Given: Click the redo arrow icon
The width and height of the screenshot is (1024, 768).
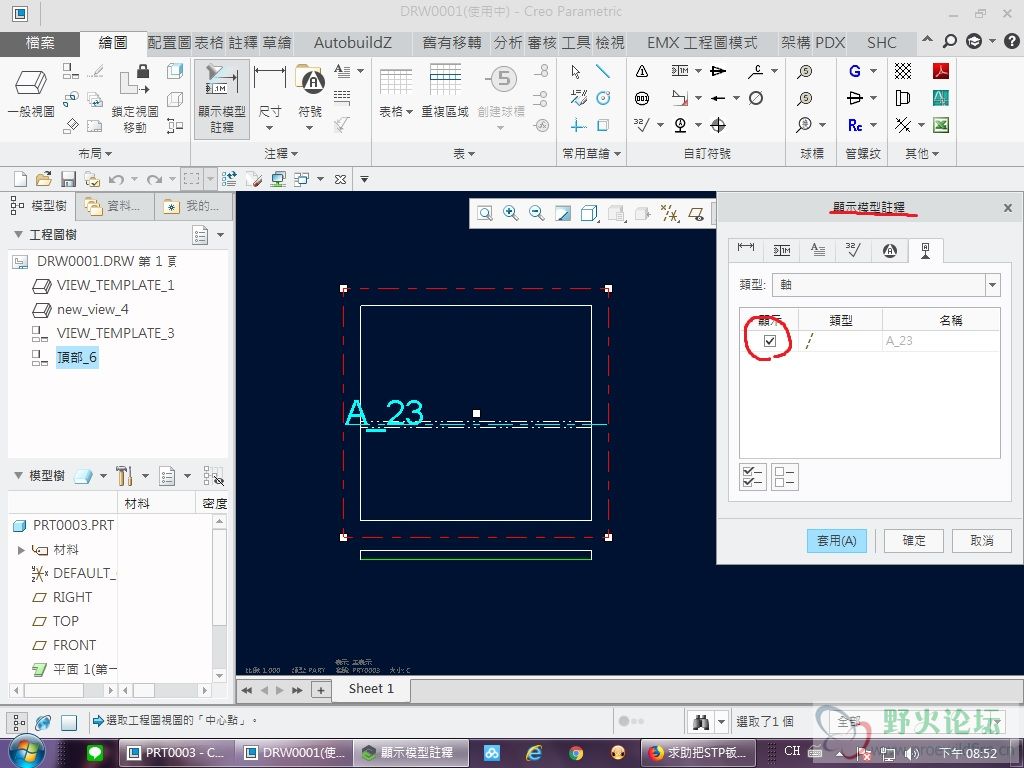Looking at the screenshot, I should point(154,179).
